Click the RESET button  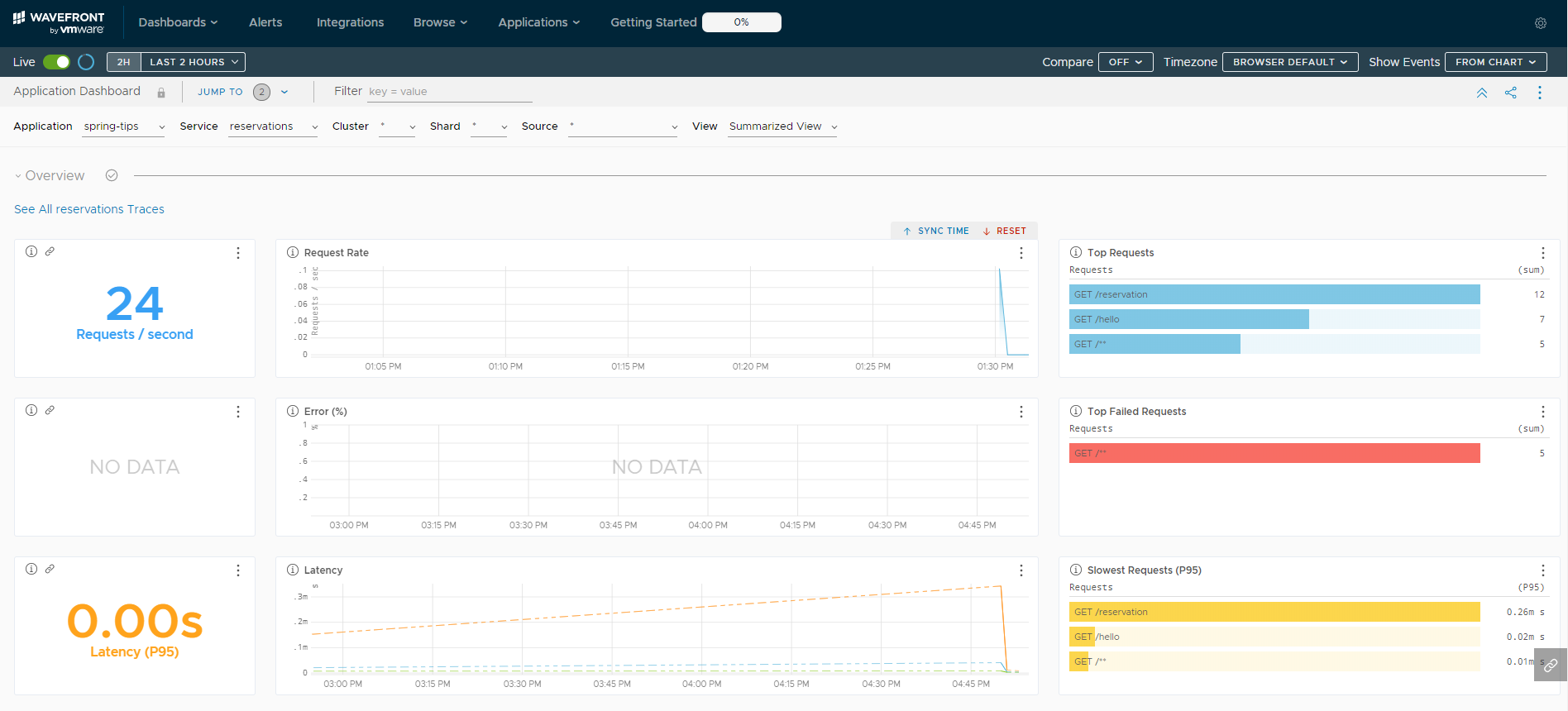tap(1004, 231)
